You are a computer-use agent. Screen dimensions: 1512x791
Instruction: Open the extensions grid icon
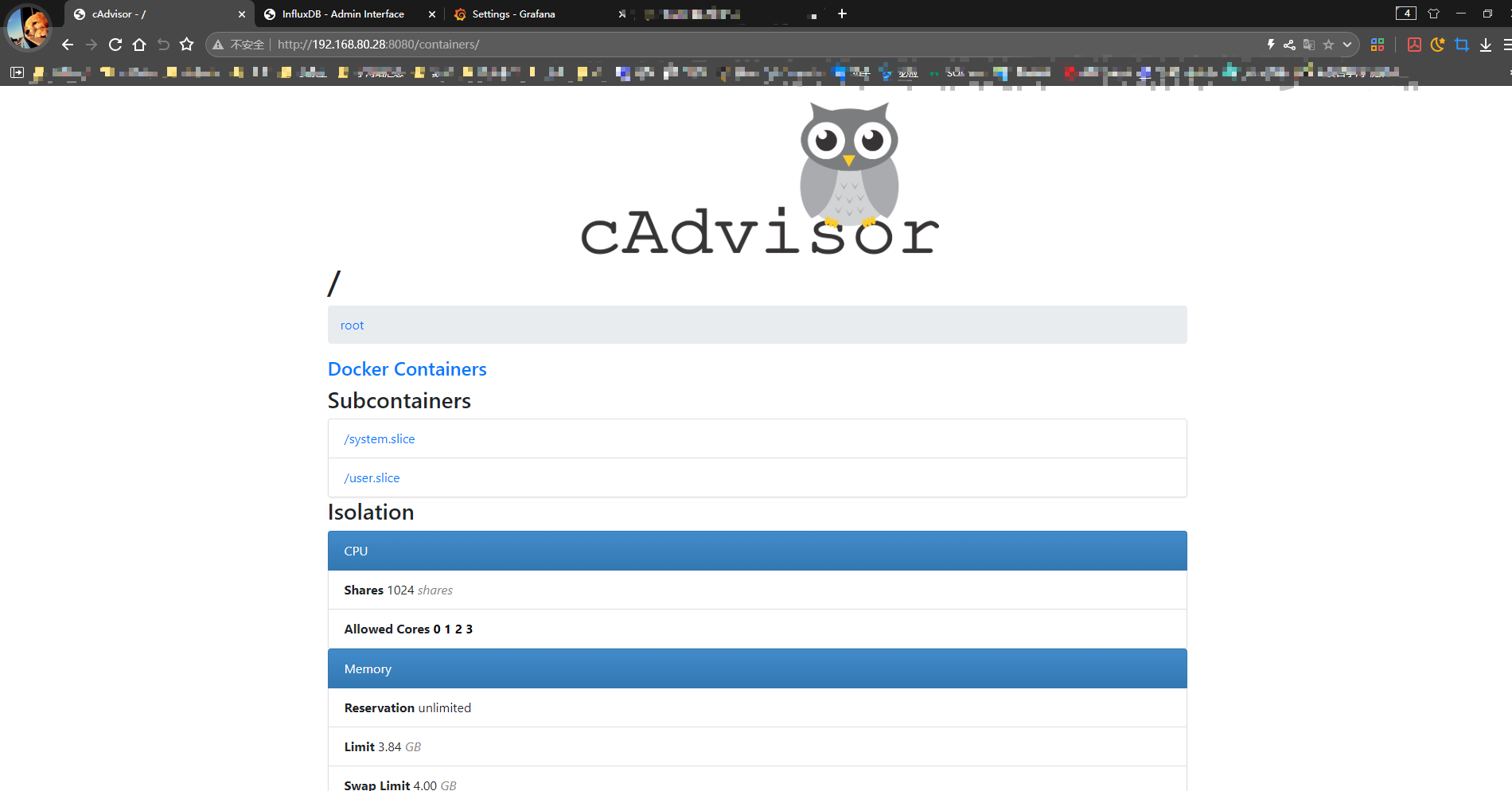click(x=1378, y=45)
